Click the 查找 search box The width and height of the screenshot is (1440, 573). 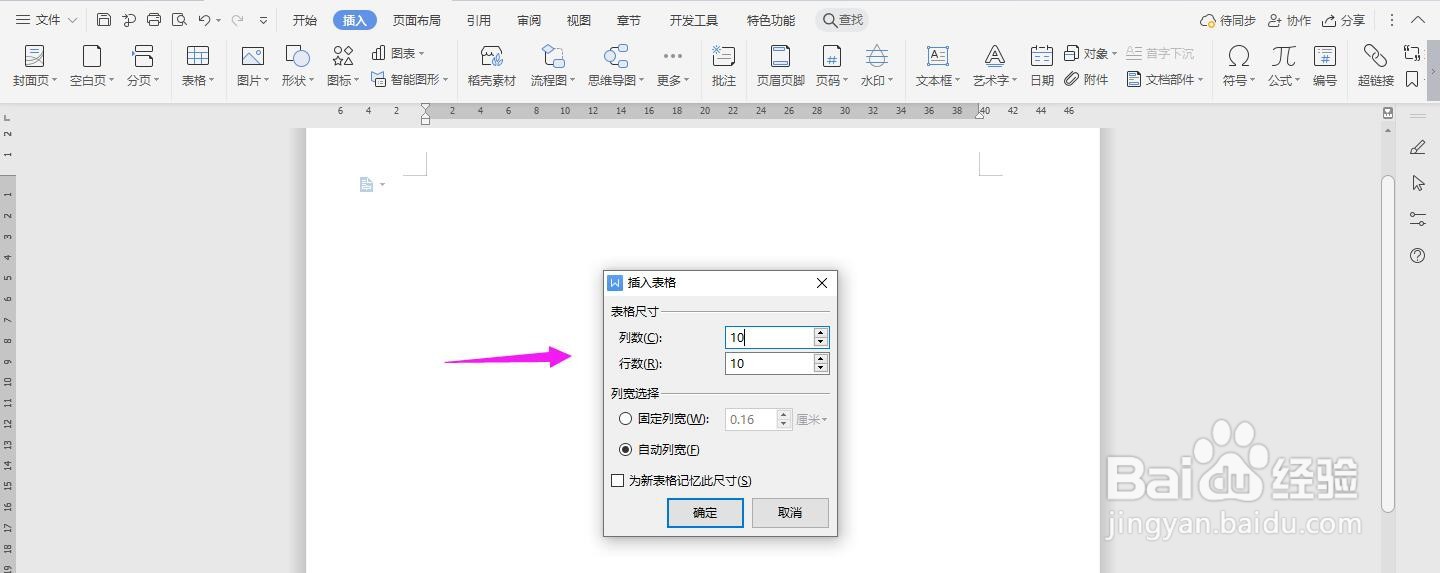point(842,20)
